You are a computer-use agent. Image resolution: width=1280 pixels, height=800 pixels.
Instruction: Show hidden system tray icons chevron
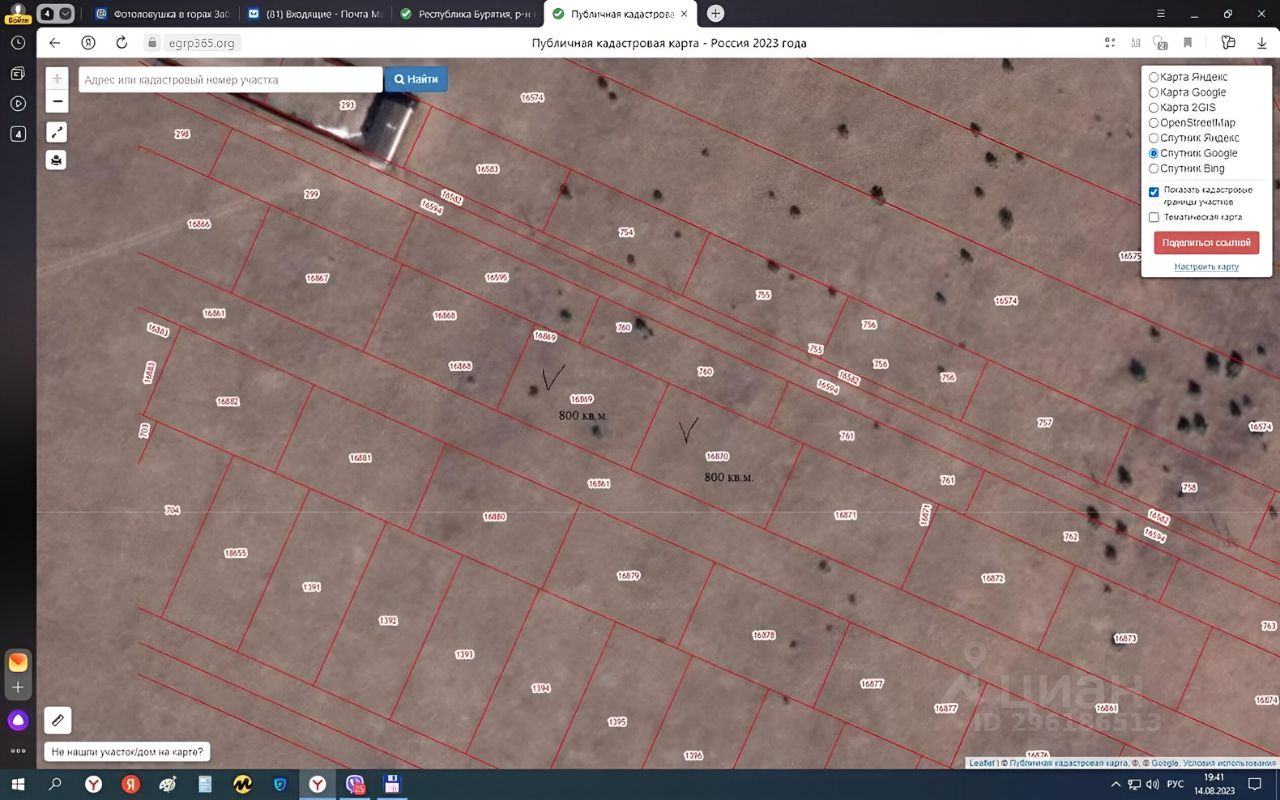(1116, 784)
